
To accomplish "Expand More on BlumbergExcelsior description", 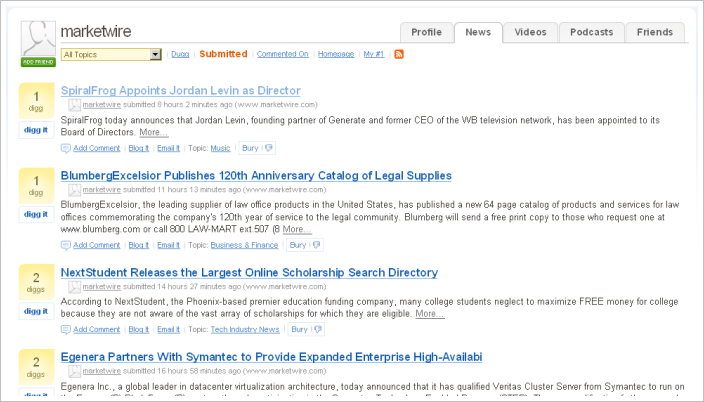I will 296,230.
